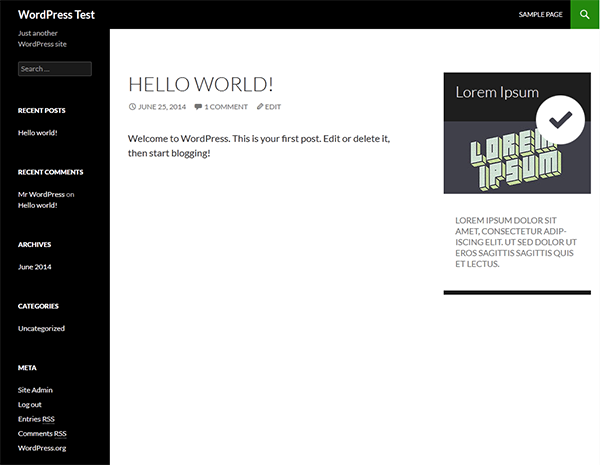The height and width of the screenshot is (465, 600).
Task: Open the Entries RSS feed
Action: click(x=36, y=419)
